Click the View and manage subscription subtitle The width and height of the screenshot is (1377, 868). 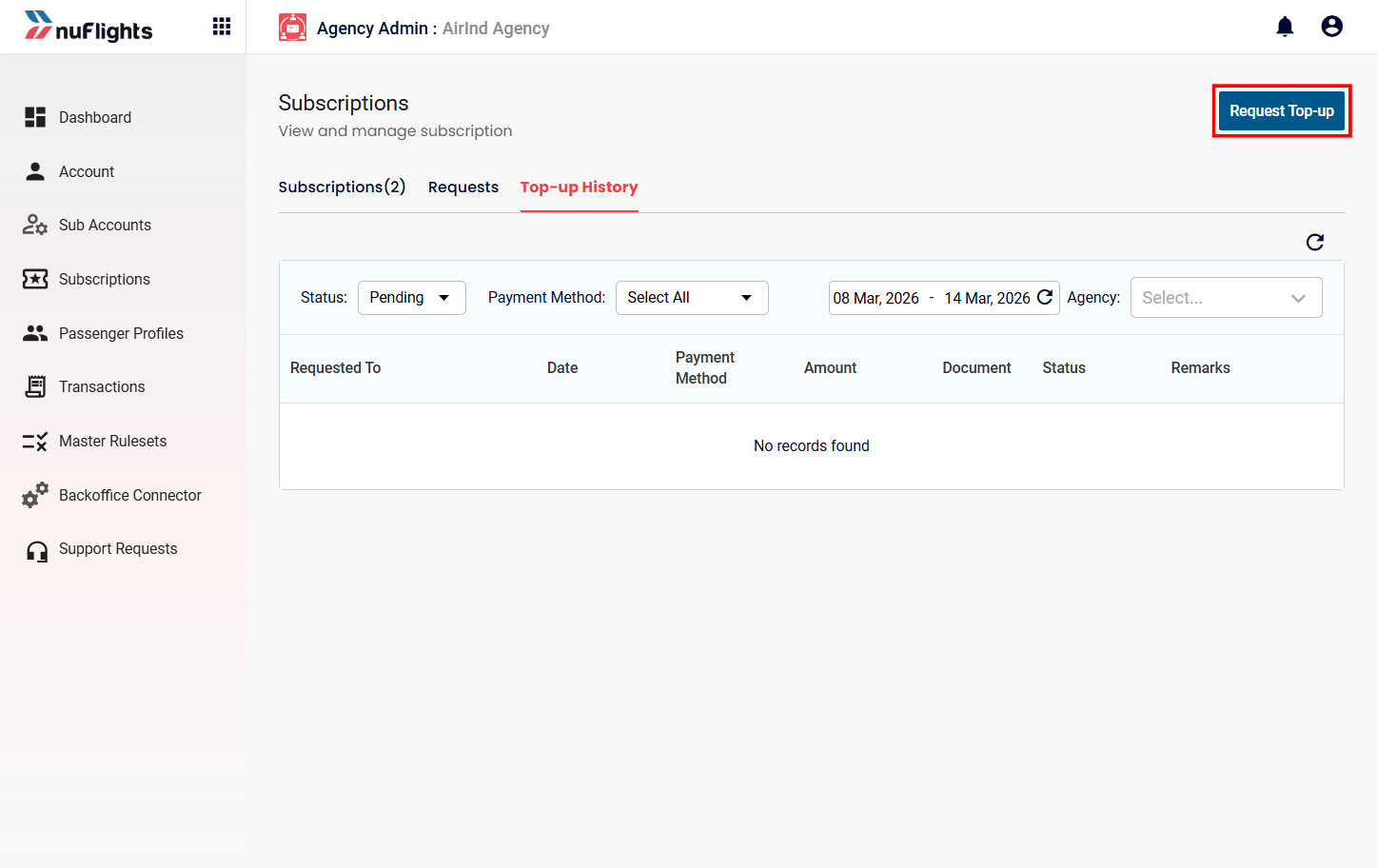point(395,130)
